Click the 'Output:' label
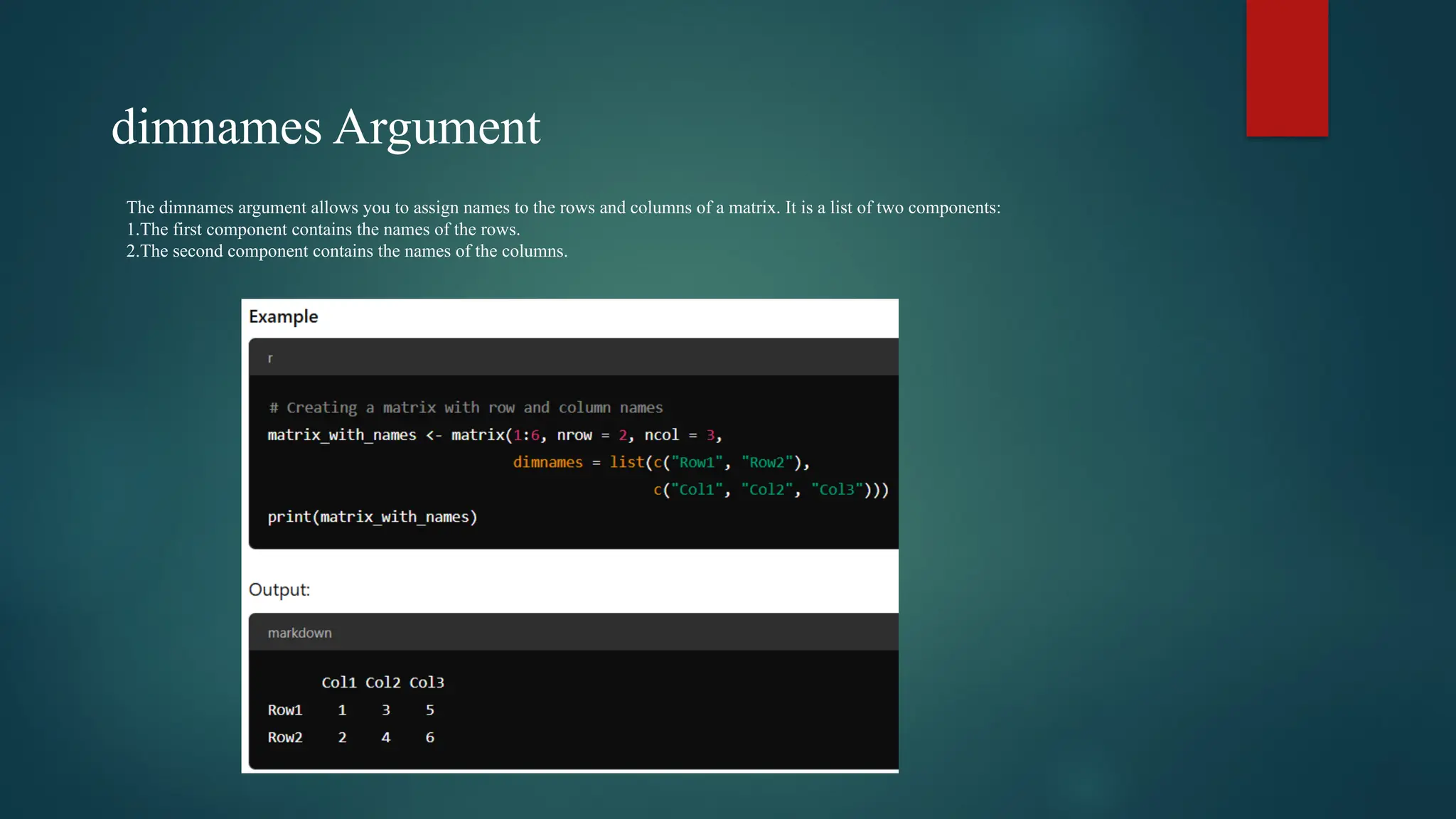1456x819 pixels. pyautogui.click(x=279, y=590)
